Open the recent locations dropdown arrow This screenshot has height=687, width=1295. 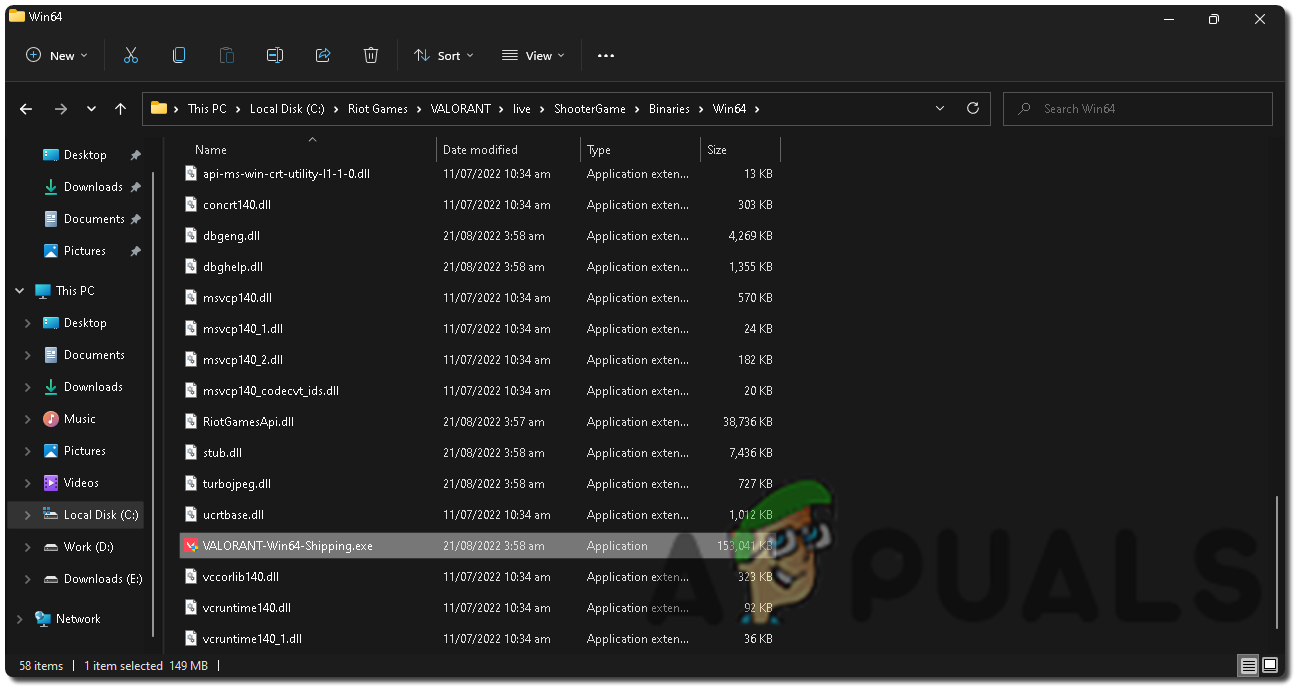(91, 109)
